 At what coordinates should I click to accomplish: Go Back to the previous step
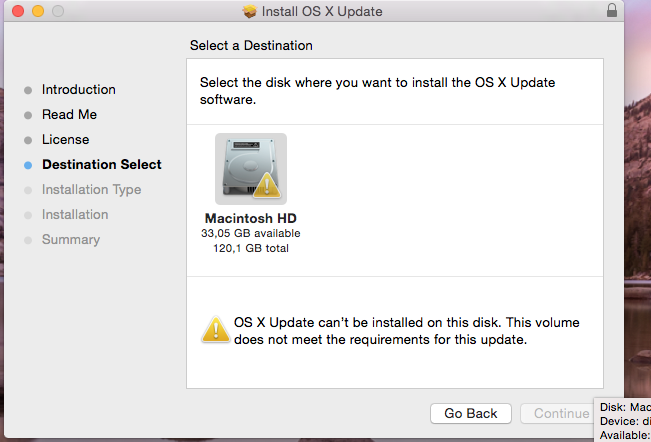[471, 413]
